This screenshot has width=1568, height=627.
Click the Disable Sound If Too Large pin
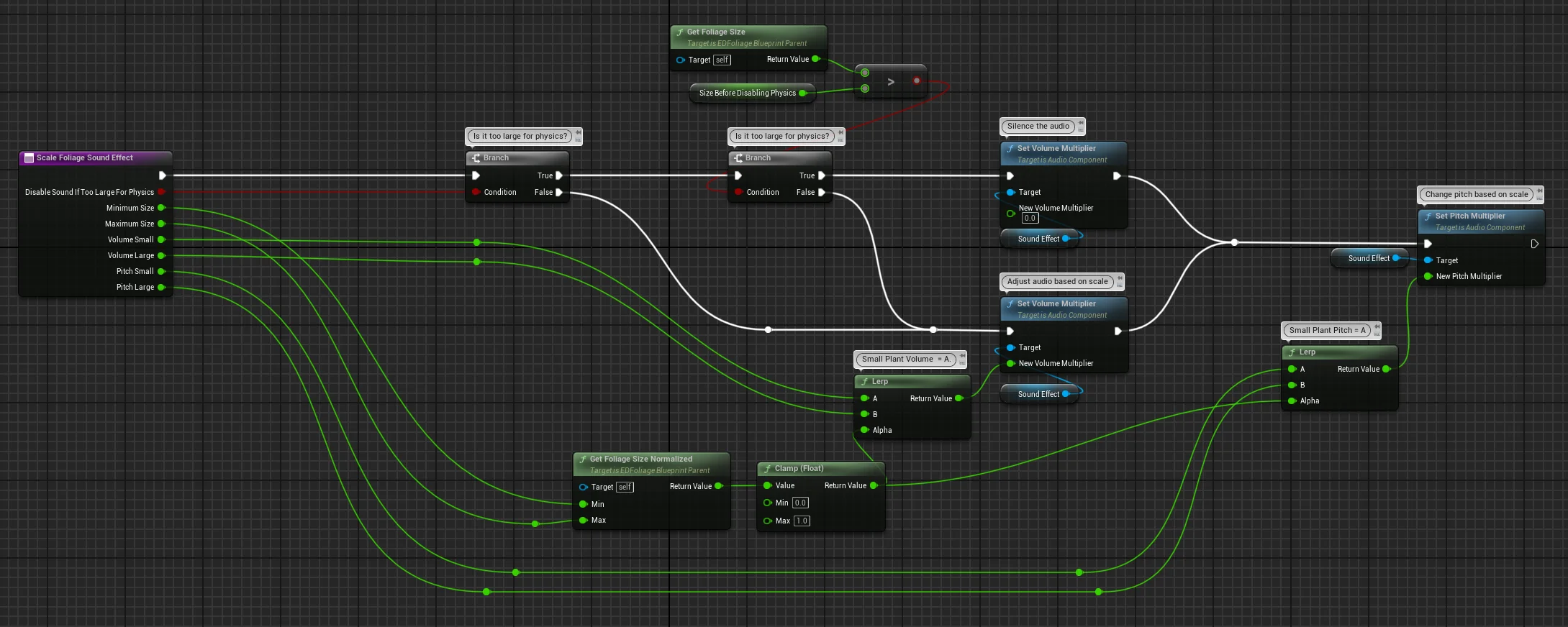point(161,192)
